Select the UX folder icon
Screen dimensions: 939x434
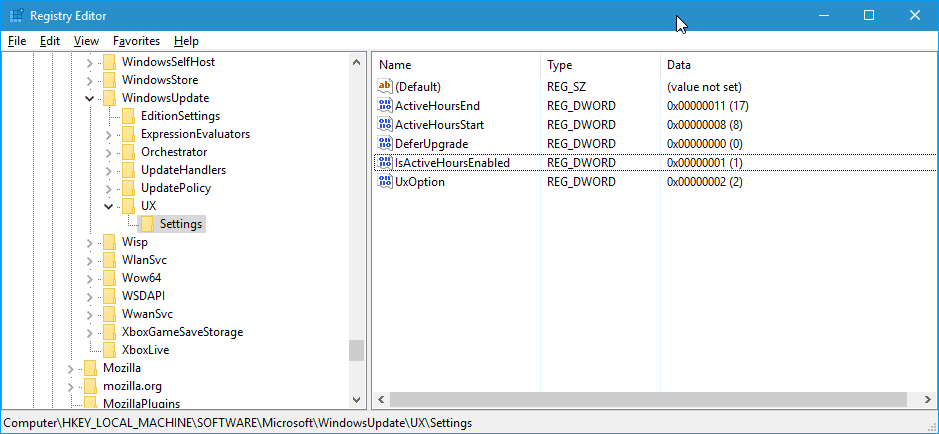[x=128, y=205]
